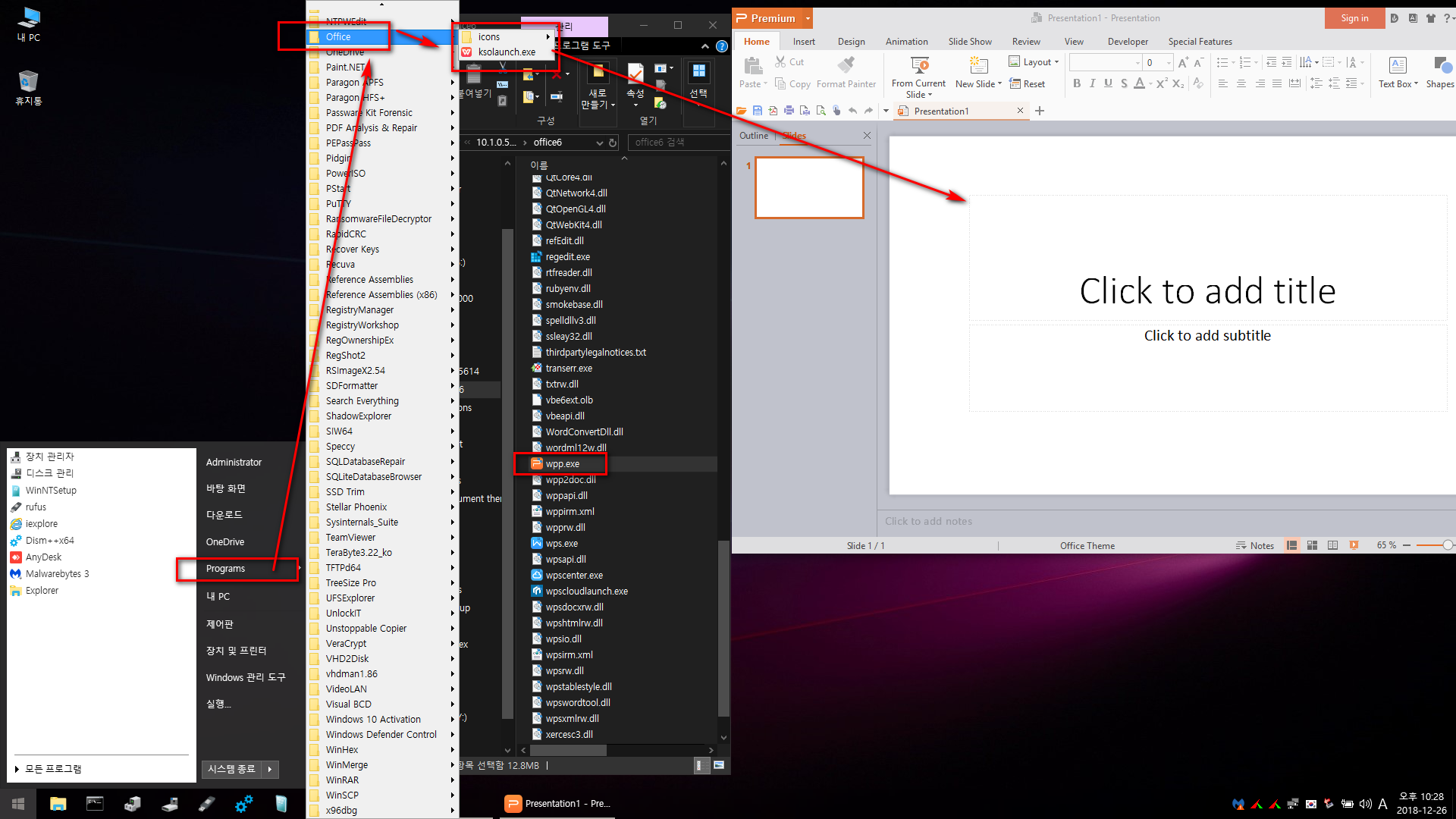Decrease indent level in ribbon
The image size is (1456, 819).
[1272, 63]
